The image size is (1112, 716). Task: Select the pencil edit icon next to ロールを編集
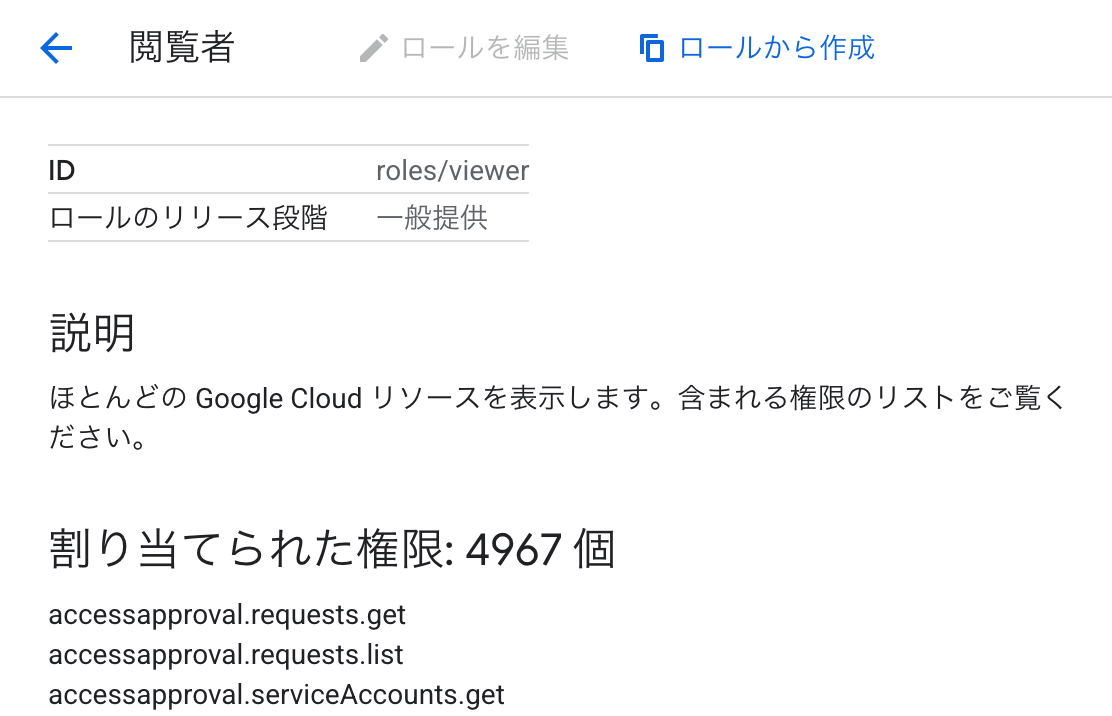375,47
